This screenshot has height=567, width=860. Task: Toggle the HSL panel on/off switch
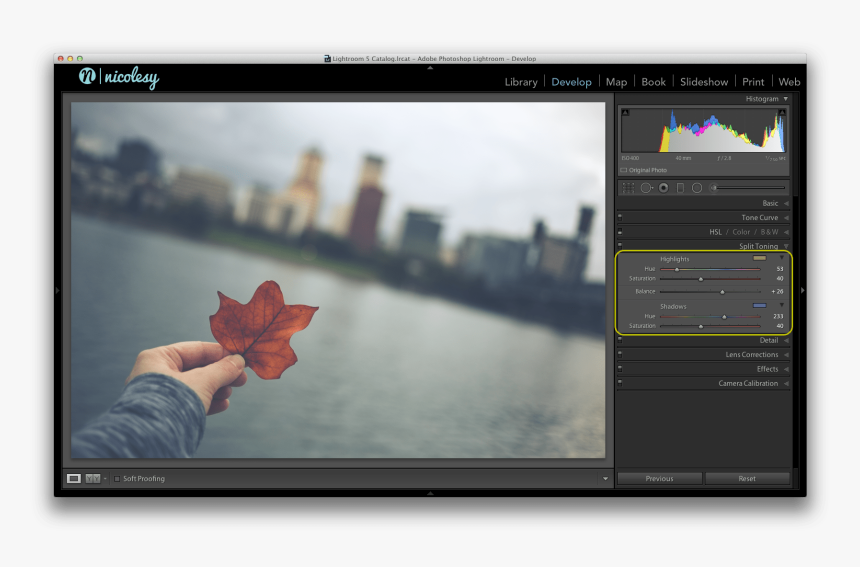[x=620, y=231]
